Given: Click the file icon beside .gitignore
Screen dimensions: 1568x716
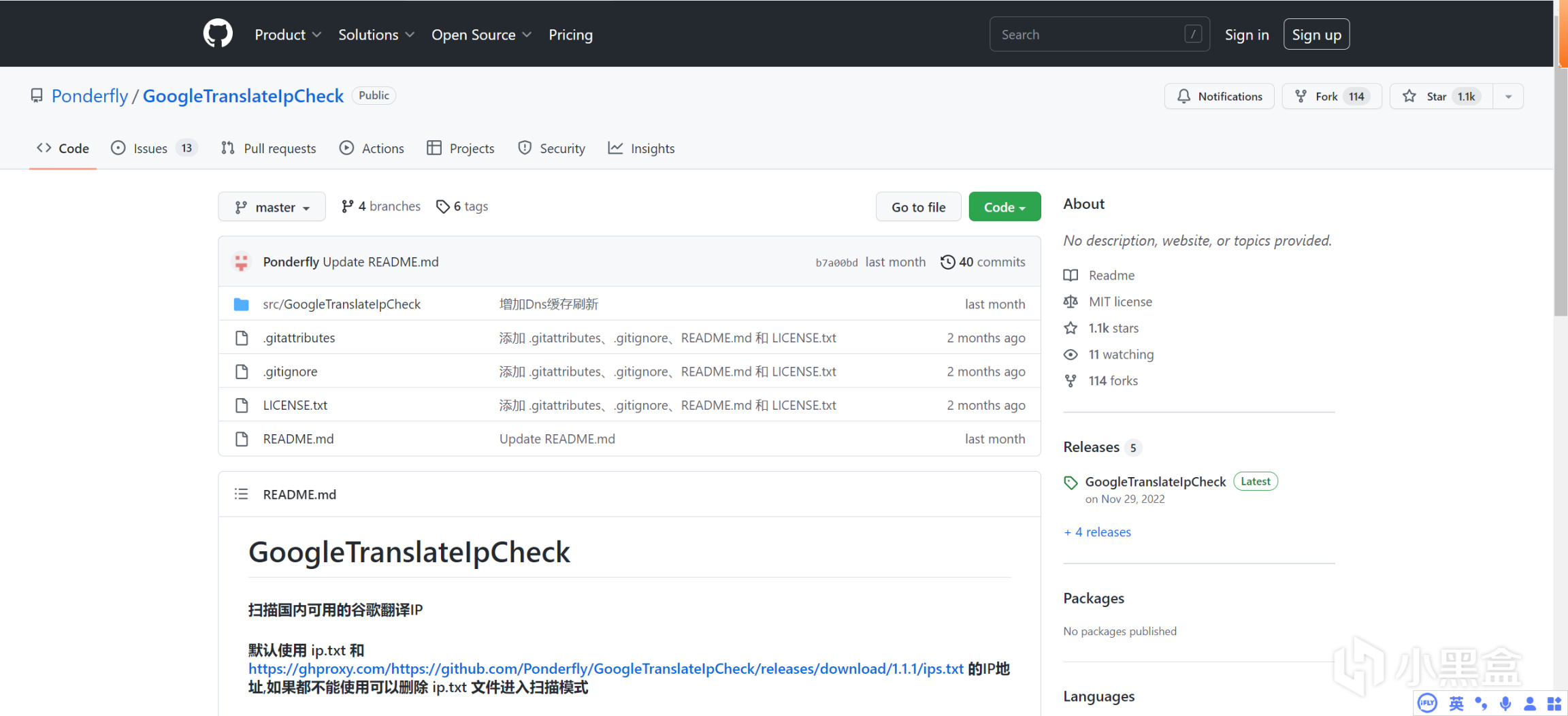Looking at the screenshot, I should coord(241,372).
